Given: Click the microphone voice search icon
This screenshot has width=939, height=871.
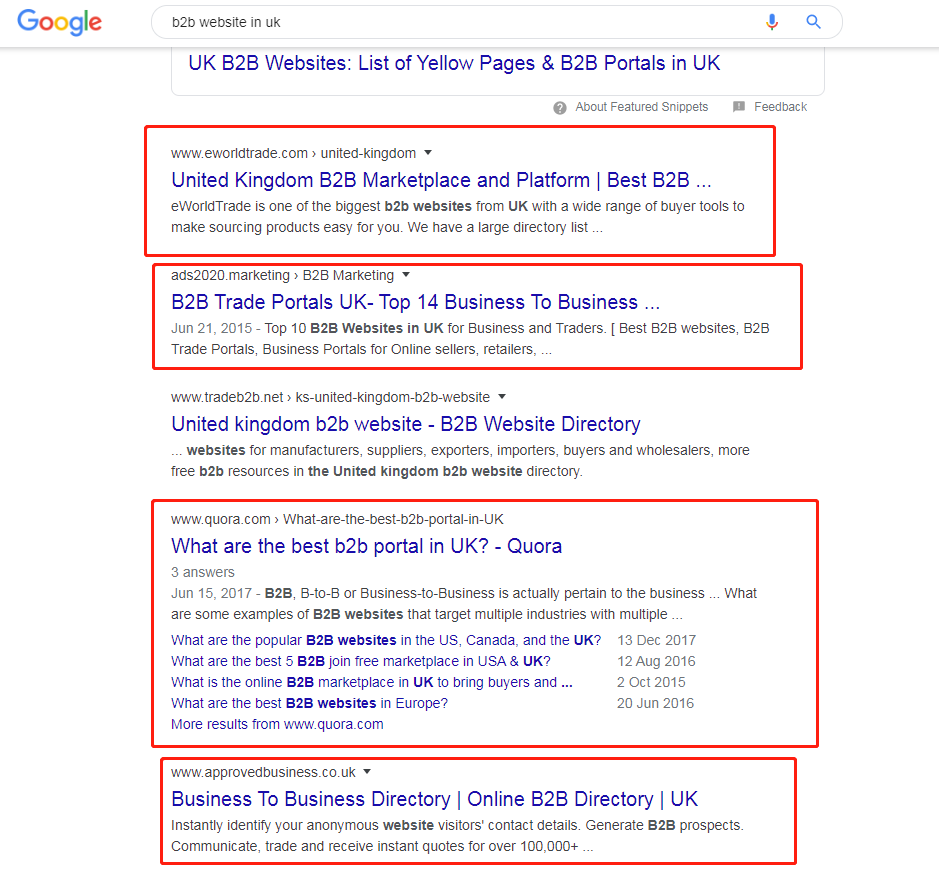Looking at the screenshot, I should (772, 22).
